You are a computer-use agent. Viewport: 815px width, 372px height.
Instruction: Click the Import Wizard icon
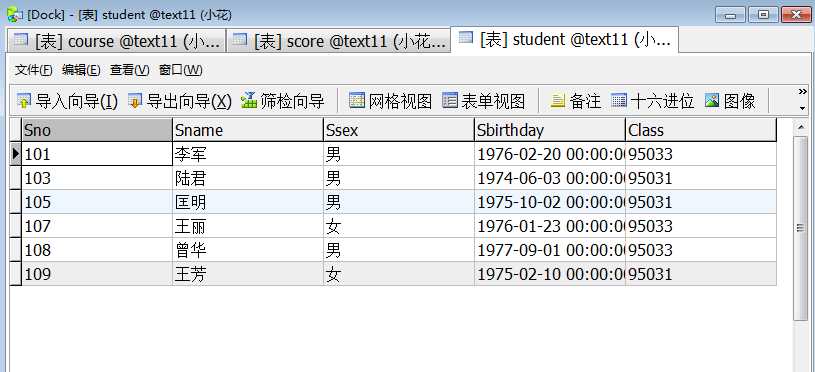click(x=24, y=101)
